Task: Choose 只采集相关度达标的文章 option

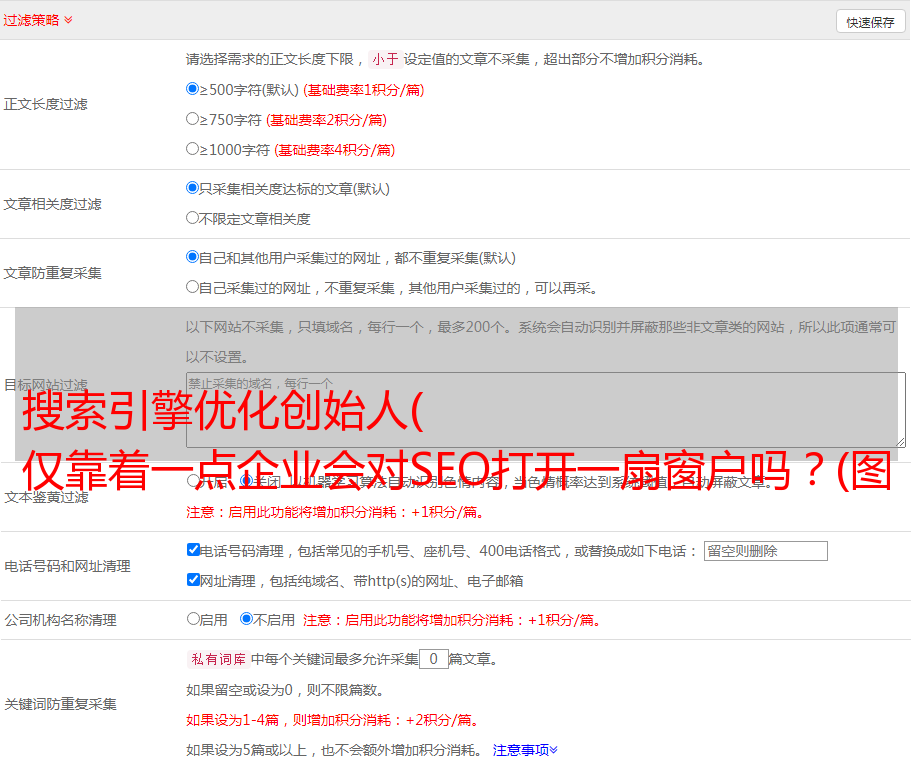Action: [x=192, y=188]
